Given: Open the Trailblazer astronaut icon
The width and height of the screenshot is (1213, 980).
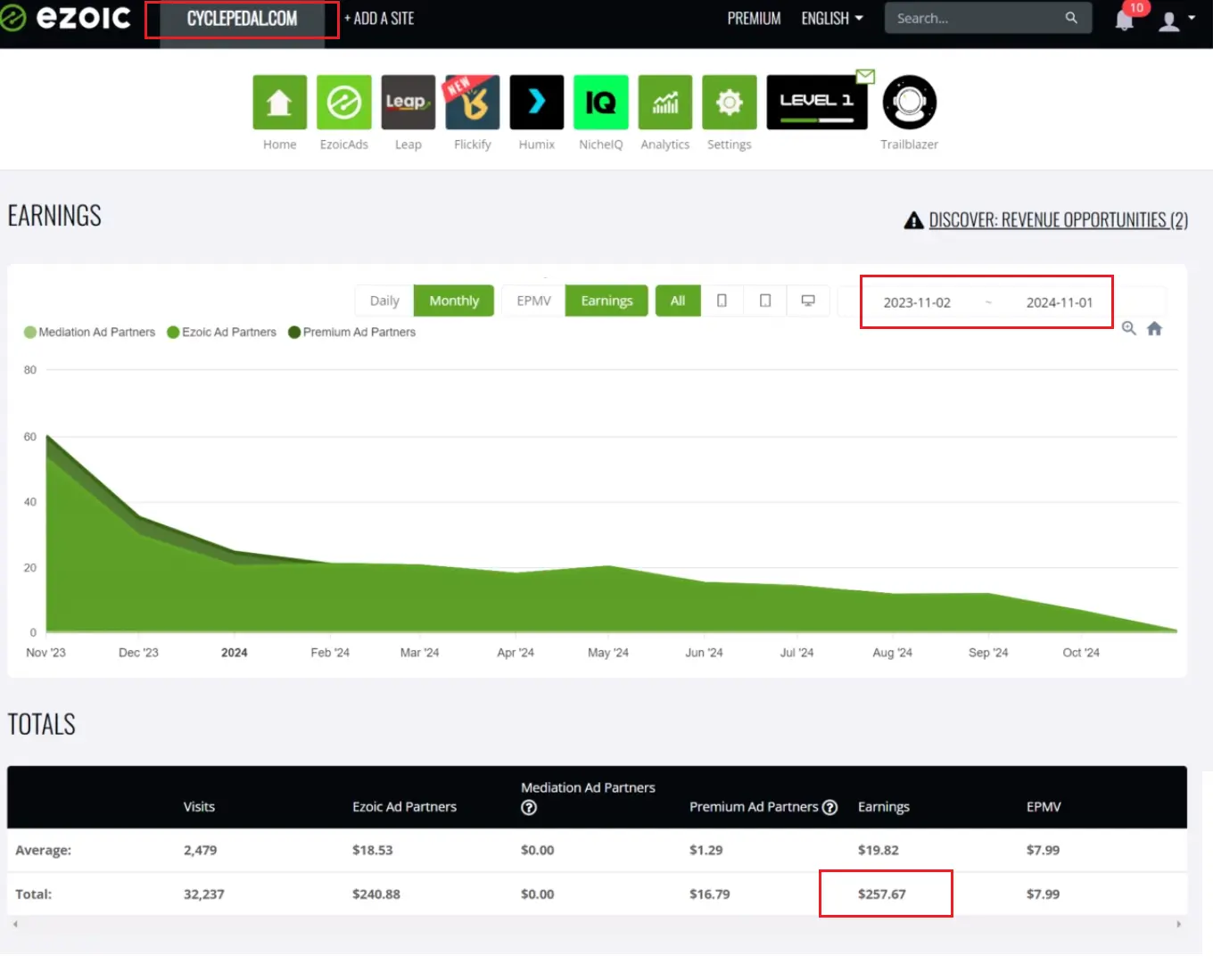Looking at the screenshot, I should pyautogui.click(x=909, y=103).
